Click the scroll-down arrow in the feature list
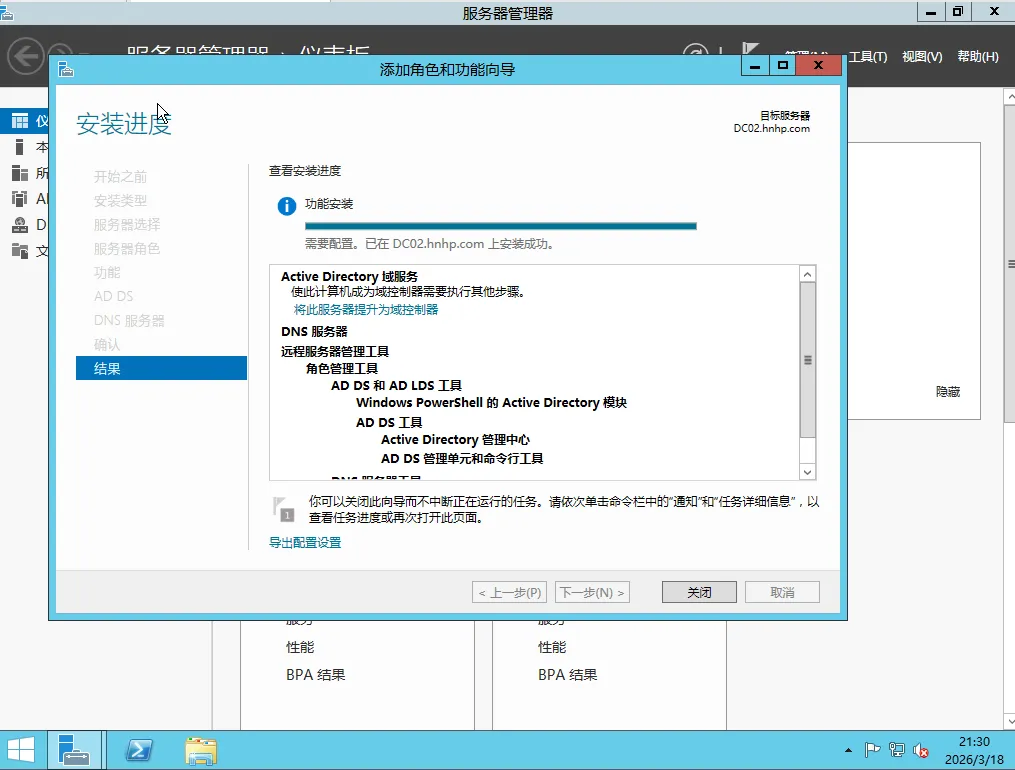Image resolution: width=1015 pixels, height=770 pixels. [x=806, y=471]
